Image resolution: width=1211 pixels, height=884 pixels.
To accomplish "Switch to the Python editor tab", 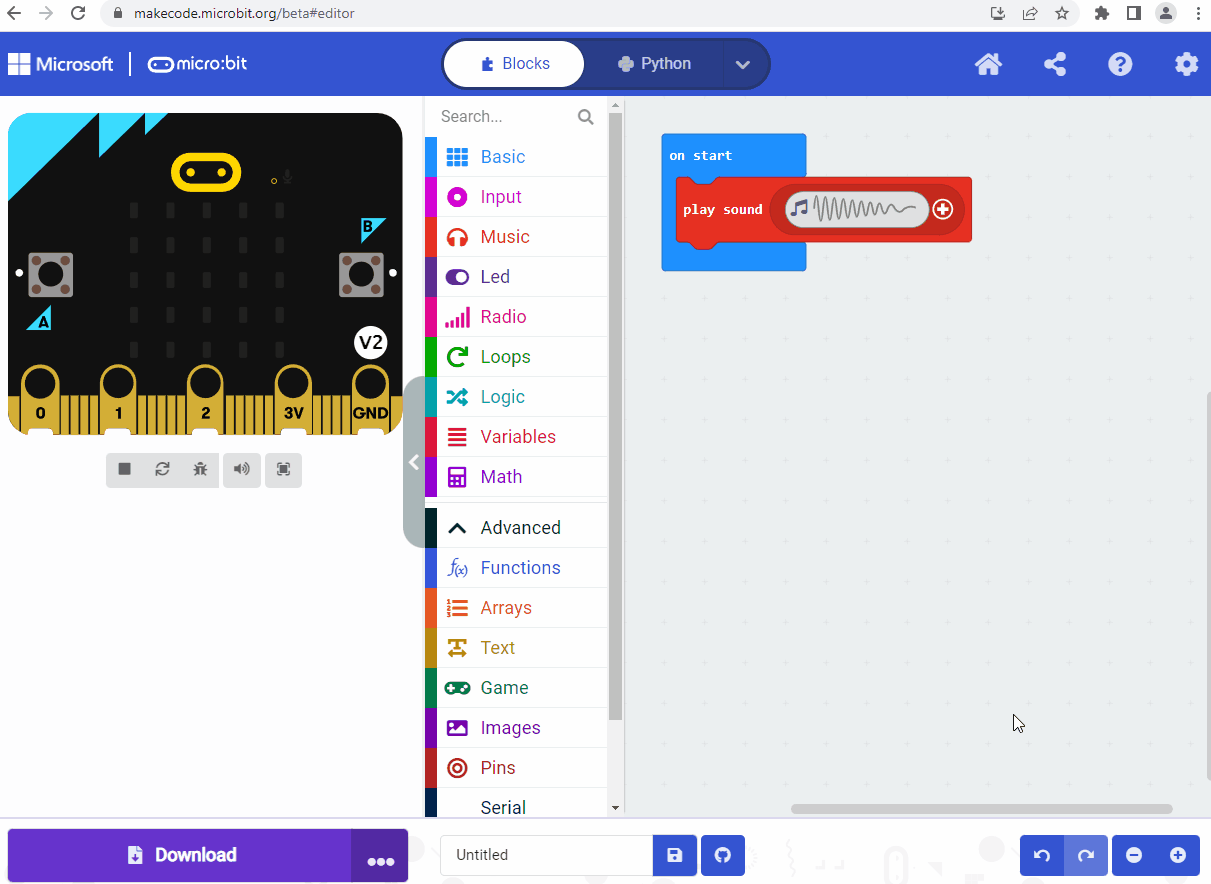I will click(655, 63).
